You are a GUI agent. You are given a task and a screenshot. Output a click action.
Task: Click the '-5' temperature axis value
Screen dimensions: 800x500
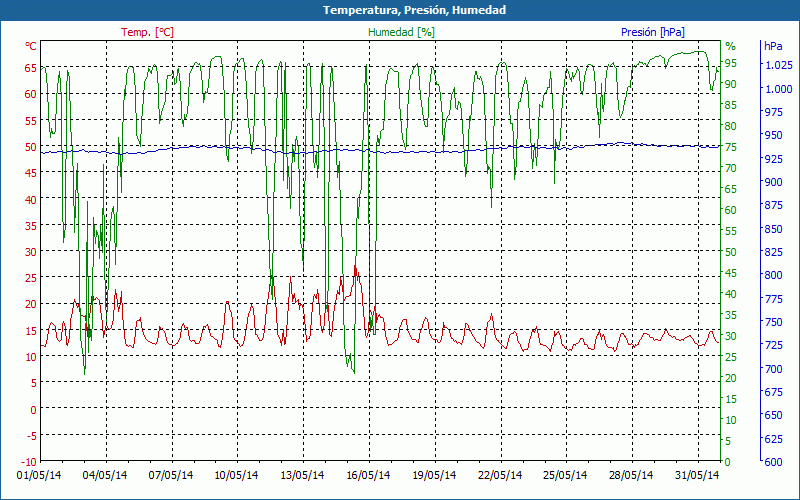coord(31,435)
